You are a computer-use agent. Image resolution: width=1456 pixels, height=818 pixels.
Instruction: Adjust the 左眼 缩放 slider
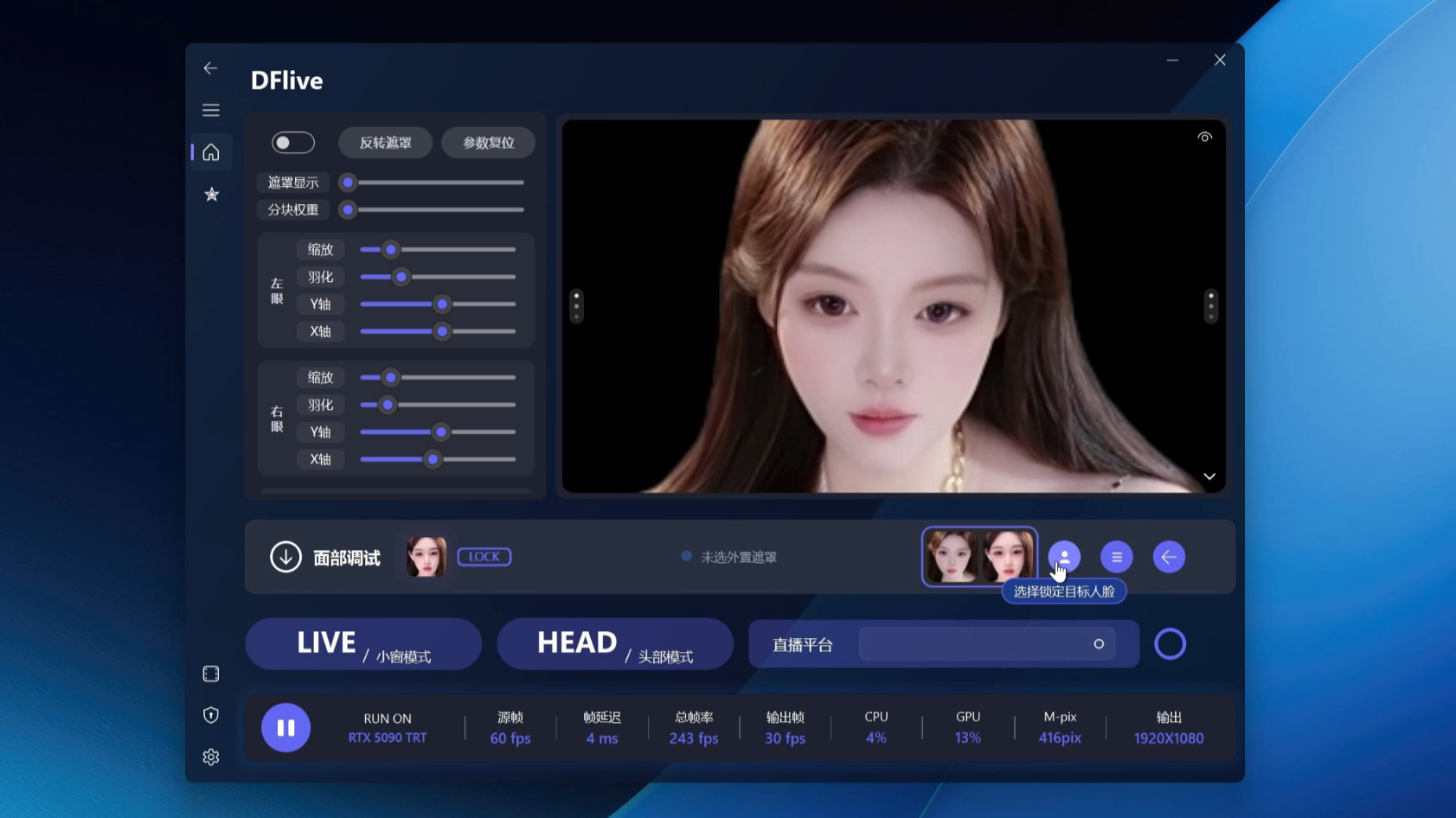tap(438, 250)
